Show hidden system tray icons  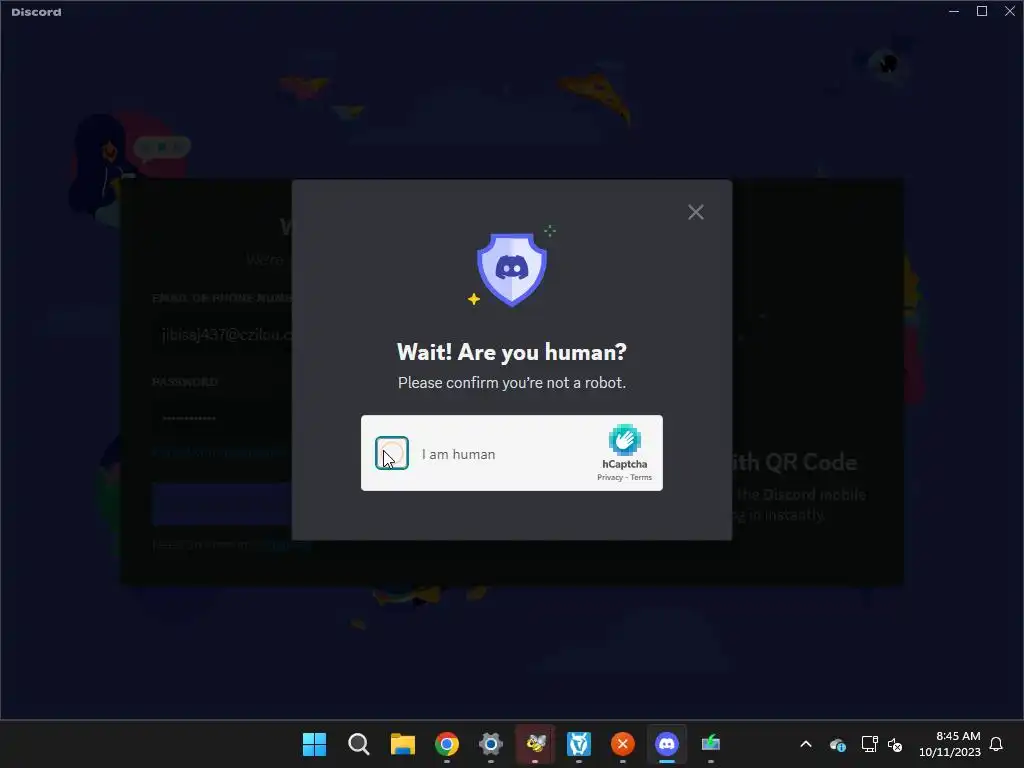(x=806, y=744)
